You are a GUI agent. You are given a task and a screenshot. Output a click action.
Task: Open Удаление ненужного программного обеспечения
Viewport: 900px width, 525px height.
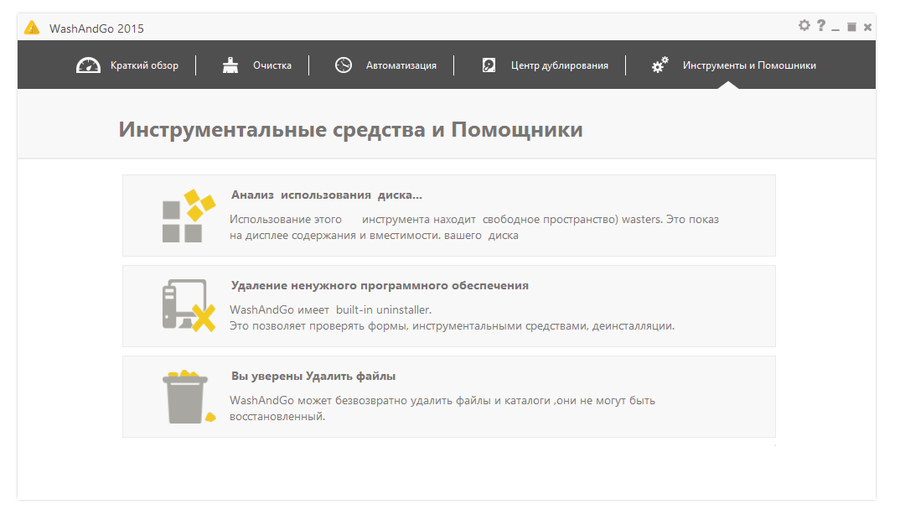[x=449, y=306]
